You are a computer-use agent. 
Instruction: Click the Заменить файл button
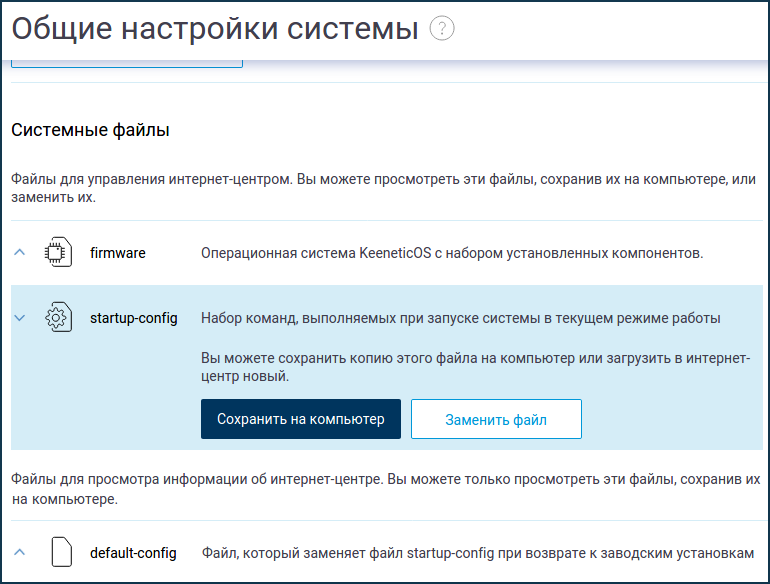point(496,419)
